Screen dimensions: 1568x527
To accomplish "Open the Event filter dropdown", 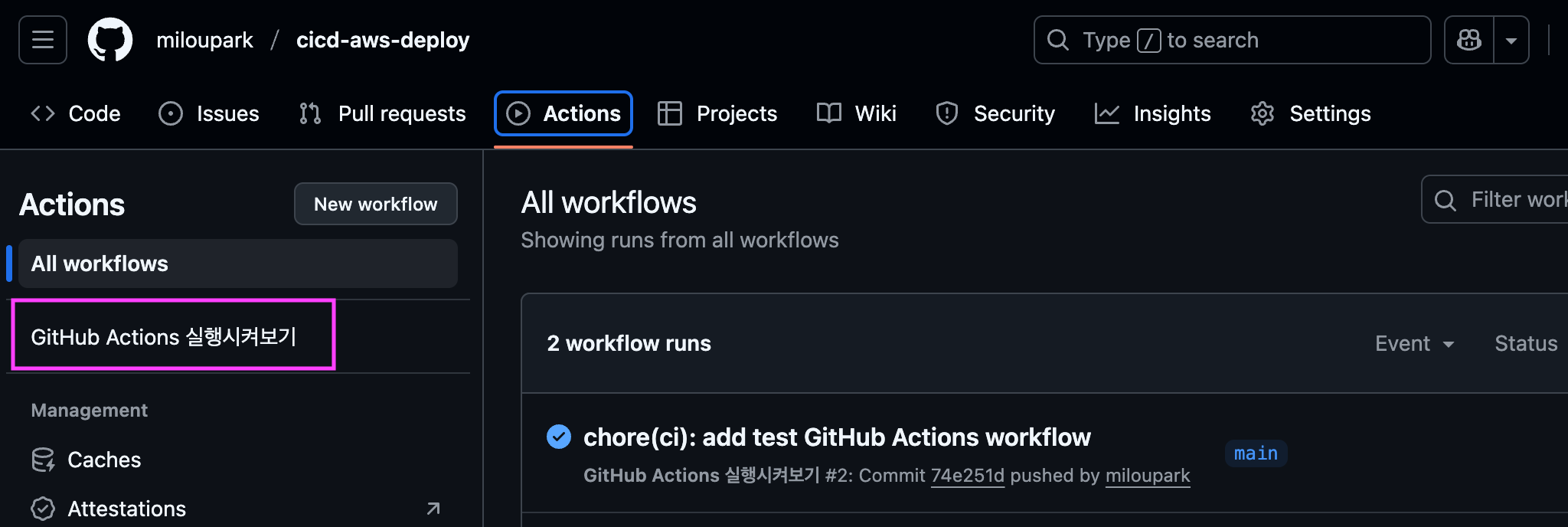I will pos(1414,343).
